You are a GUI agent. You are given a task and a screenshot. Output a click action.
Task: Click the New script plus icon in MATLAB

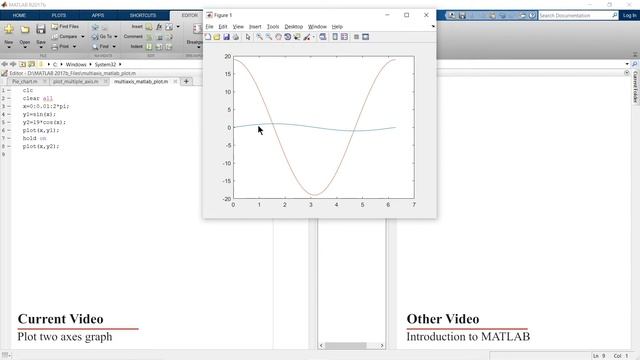(9, 29)
